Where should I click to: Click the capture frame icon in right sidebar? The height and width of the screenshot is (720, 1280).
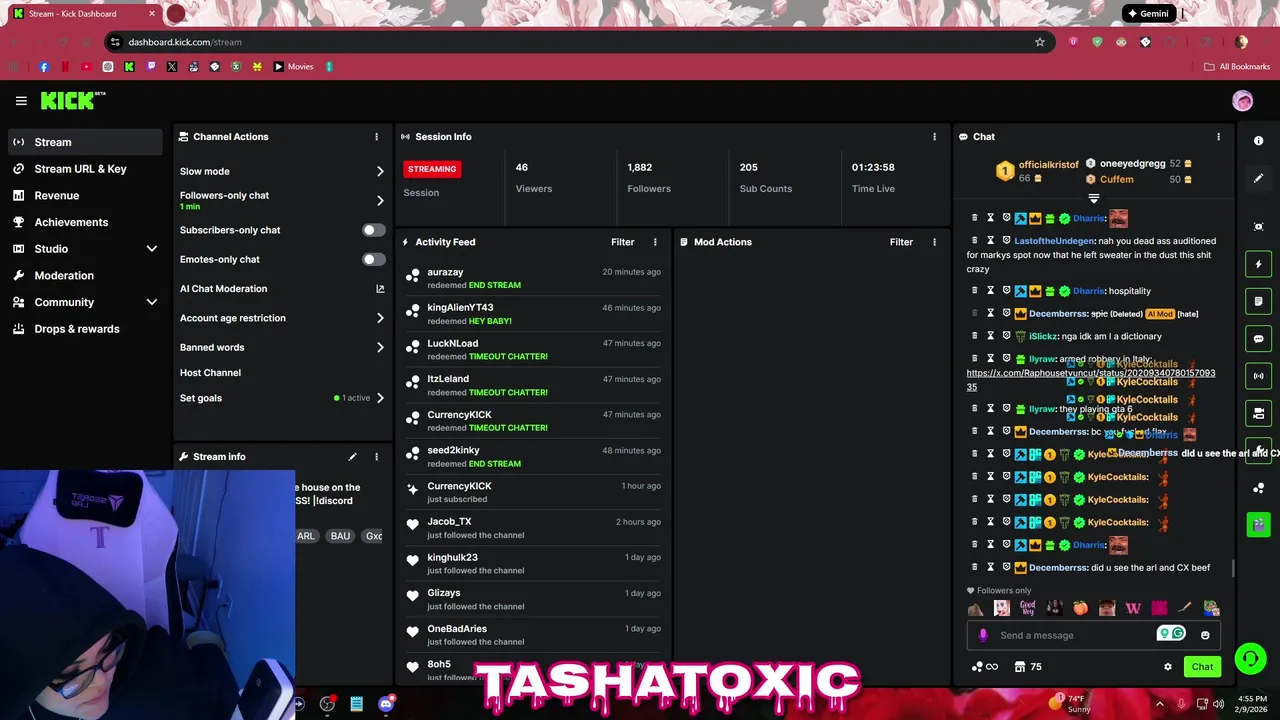point(1258,227)
